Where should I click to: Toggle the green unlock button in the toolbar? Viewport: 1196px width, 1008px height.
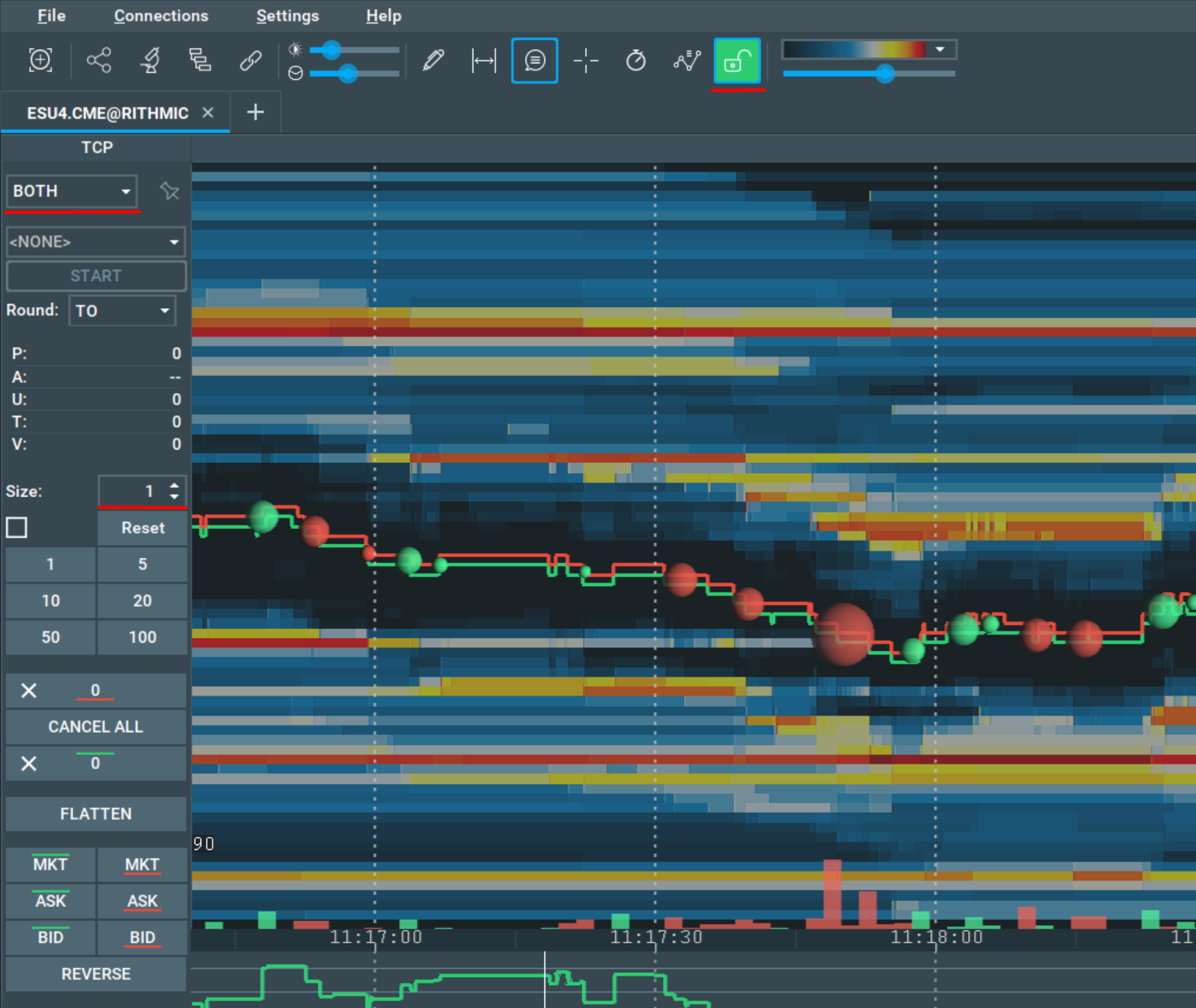pyautogui.click(x=737, y=61)
